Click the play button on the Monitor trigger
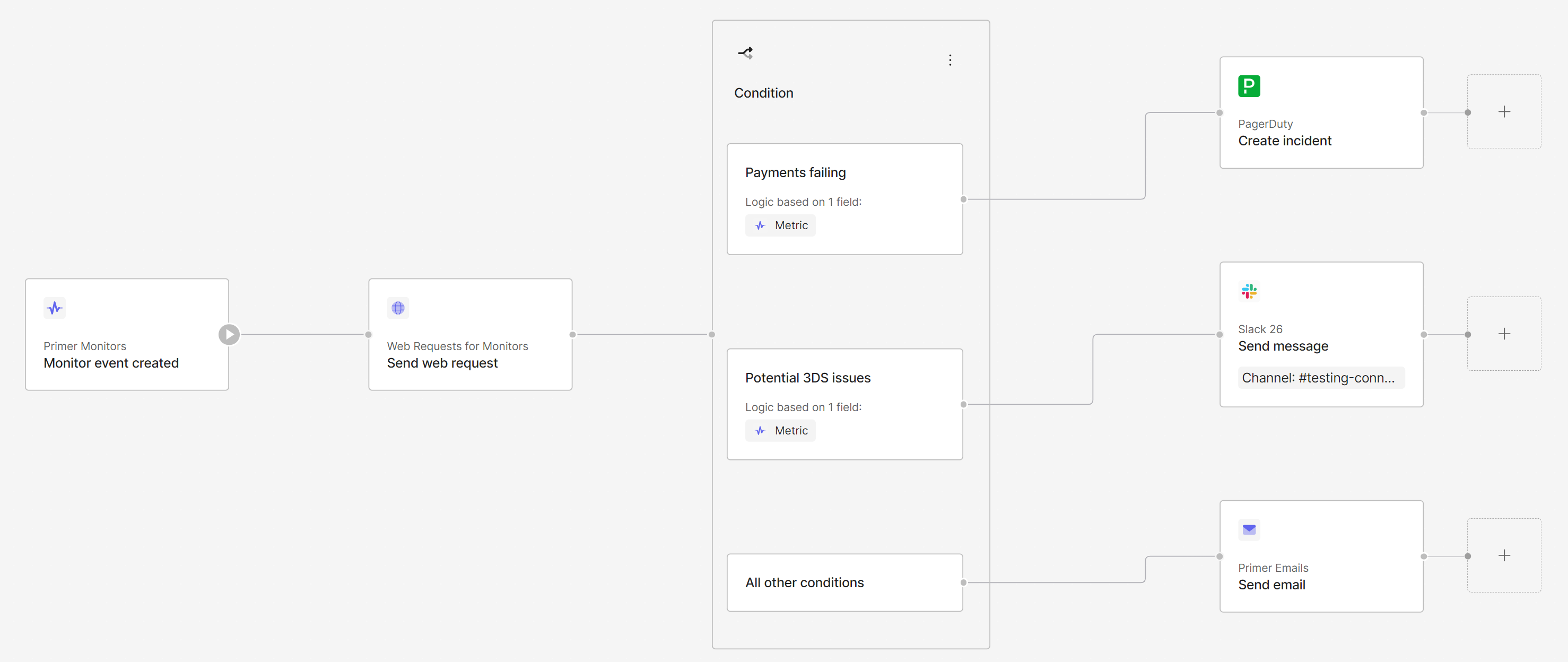The width and height of the screenshot is (1568, 662). pyautogui.click(x=229, y=335)
